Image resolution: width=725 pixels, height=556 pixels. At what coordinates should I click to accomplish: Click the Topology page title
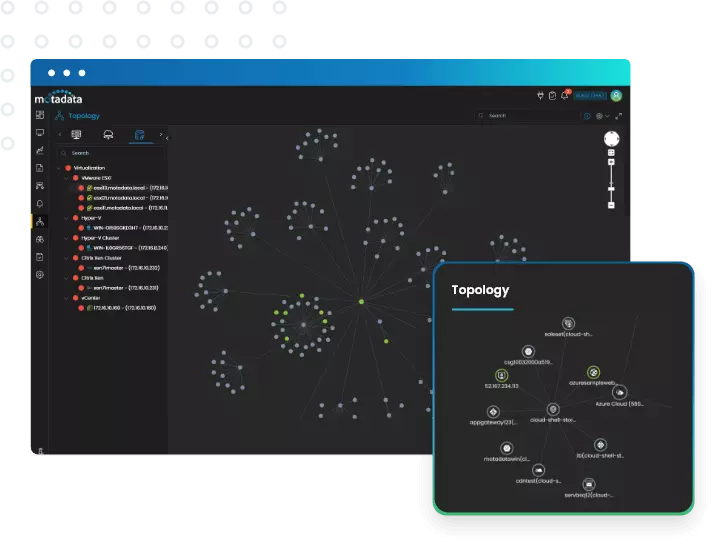84,116
